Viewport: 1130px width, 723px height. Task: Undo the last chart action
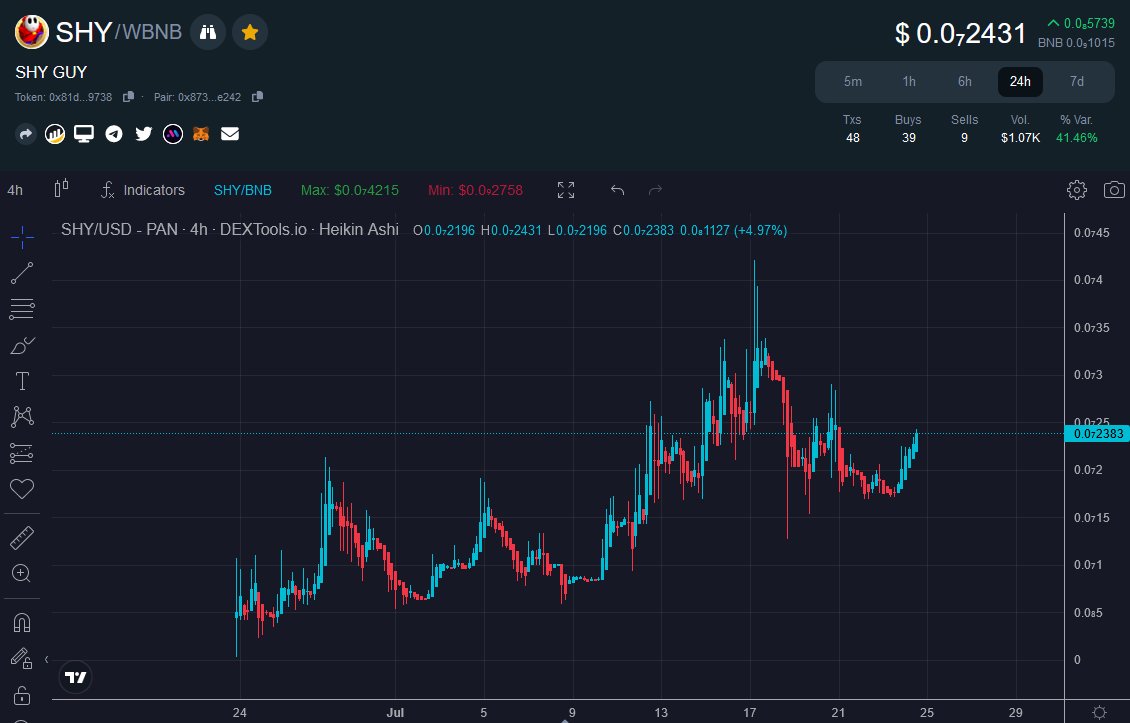(618, 190)
